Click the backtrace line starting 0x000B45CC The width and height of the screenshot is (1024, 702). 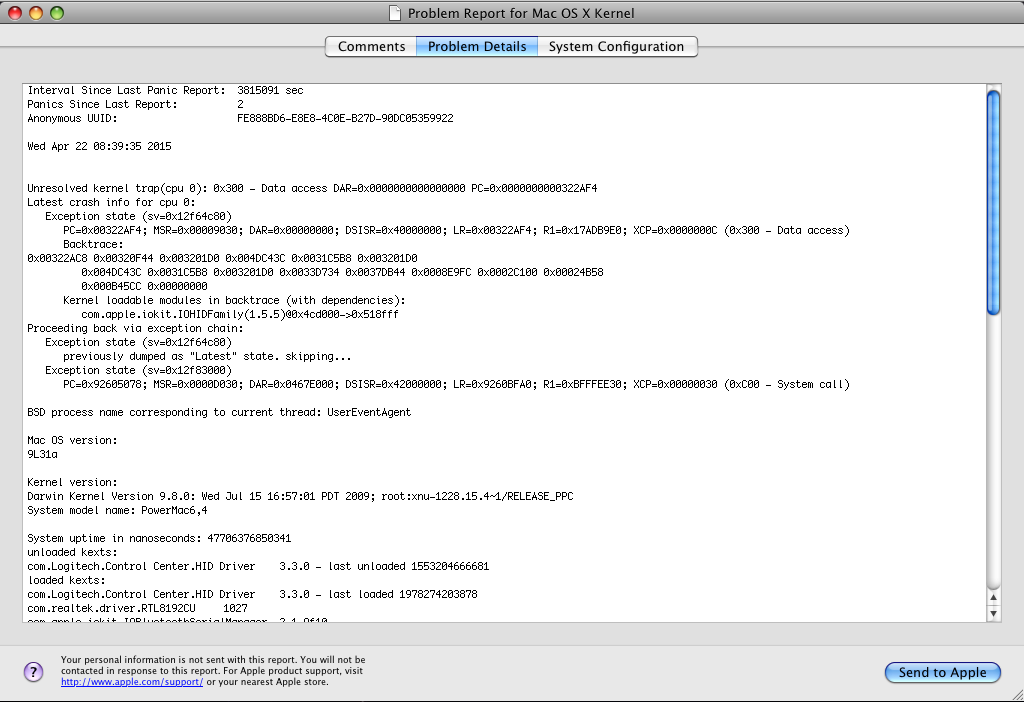pos(144,286)
